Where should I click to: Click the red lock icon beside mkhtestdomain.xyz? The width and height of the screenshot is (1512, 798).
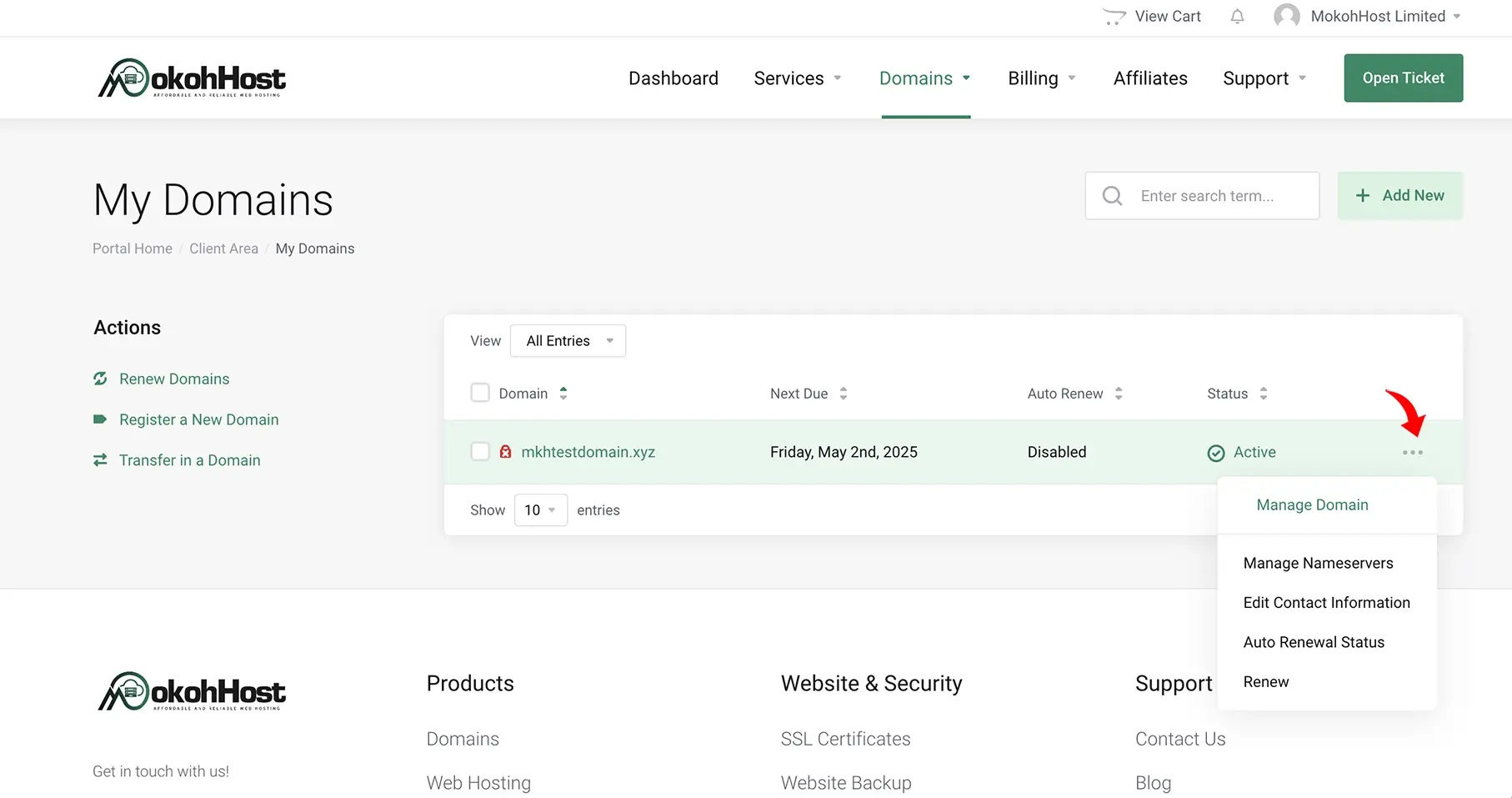coord(505,452)
